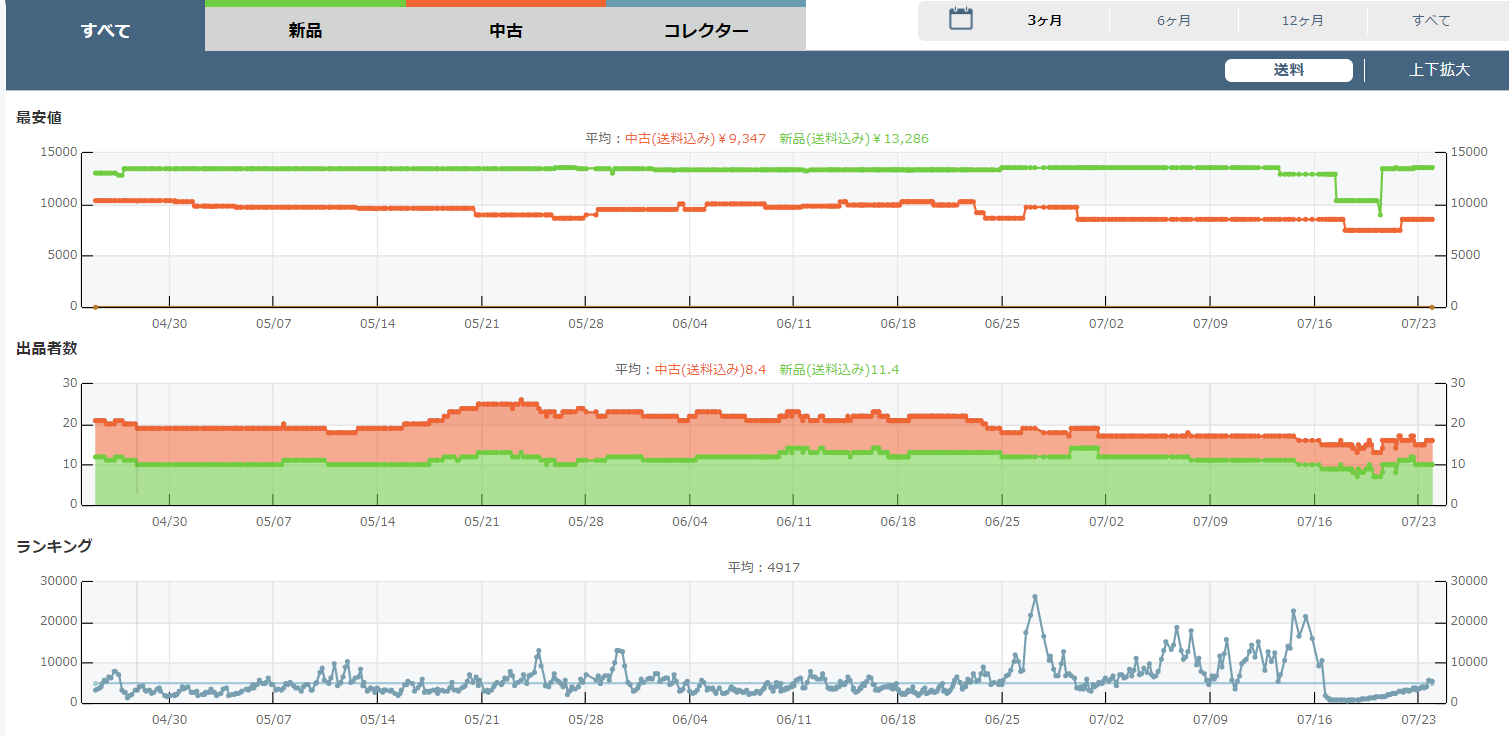Select the 中古 tab

coord(505,30)
